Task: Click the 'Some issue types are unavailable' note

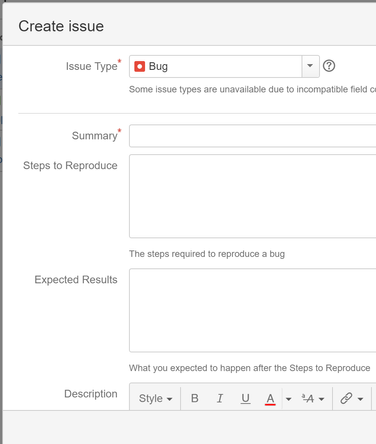Action: coord(252,89)
